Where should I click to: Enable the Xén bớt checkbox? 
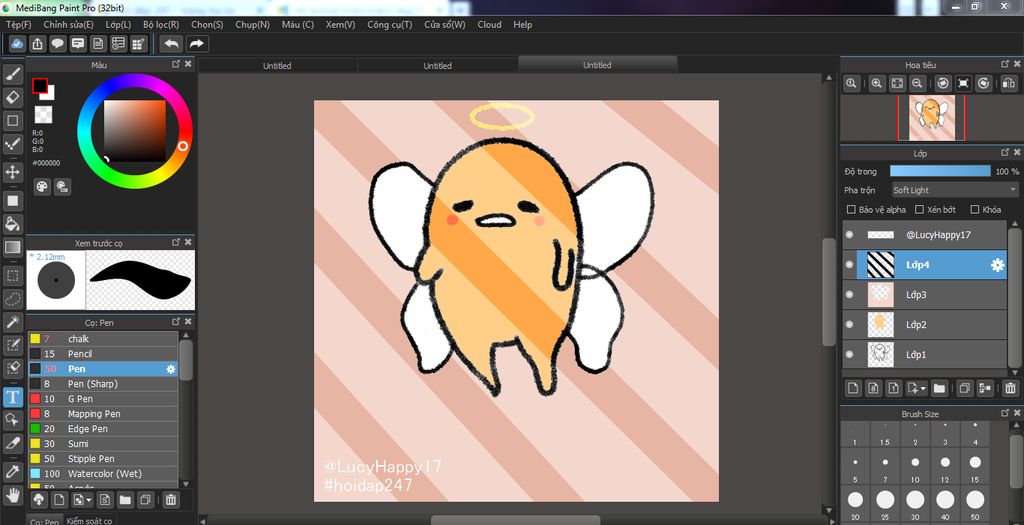click(x=920, y=210)
